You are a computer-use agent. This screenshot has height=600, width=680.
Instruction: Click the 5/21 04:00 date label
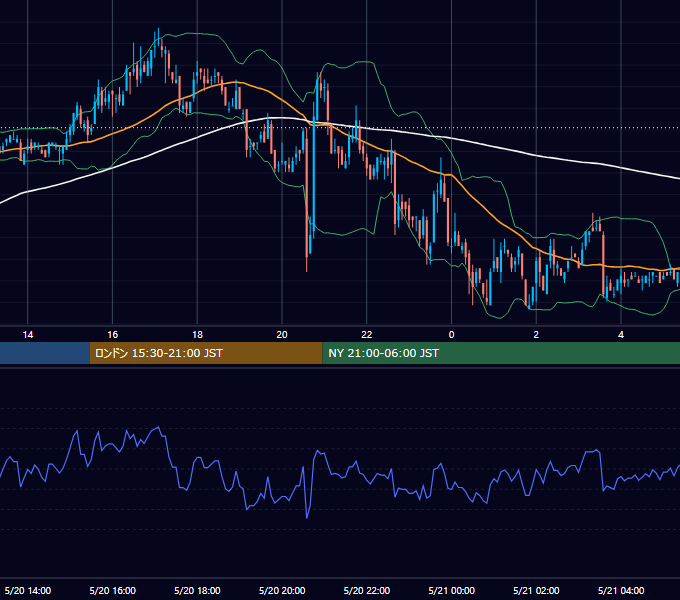pos(621,590)
